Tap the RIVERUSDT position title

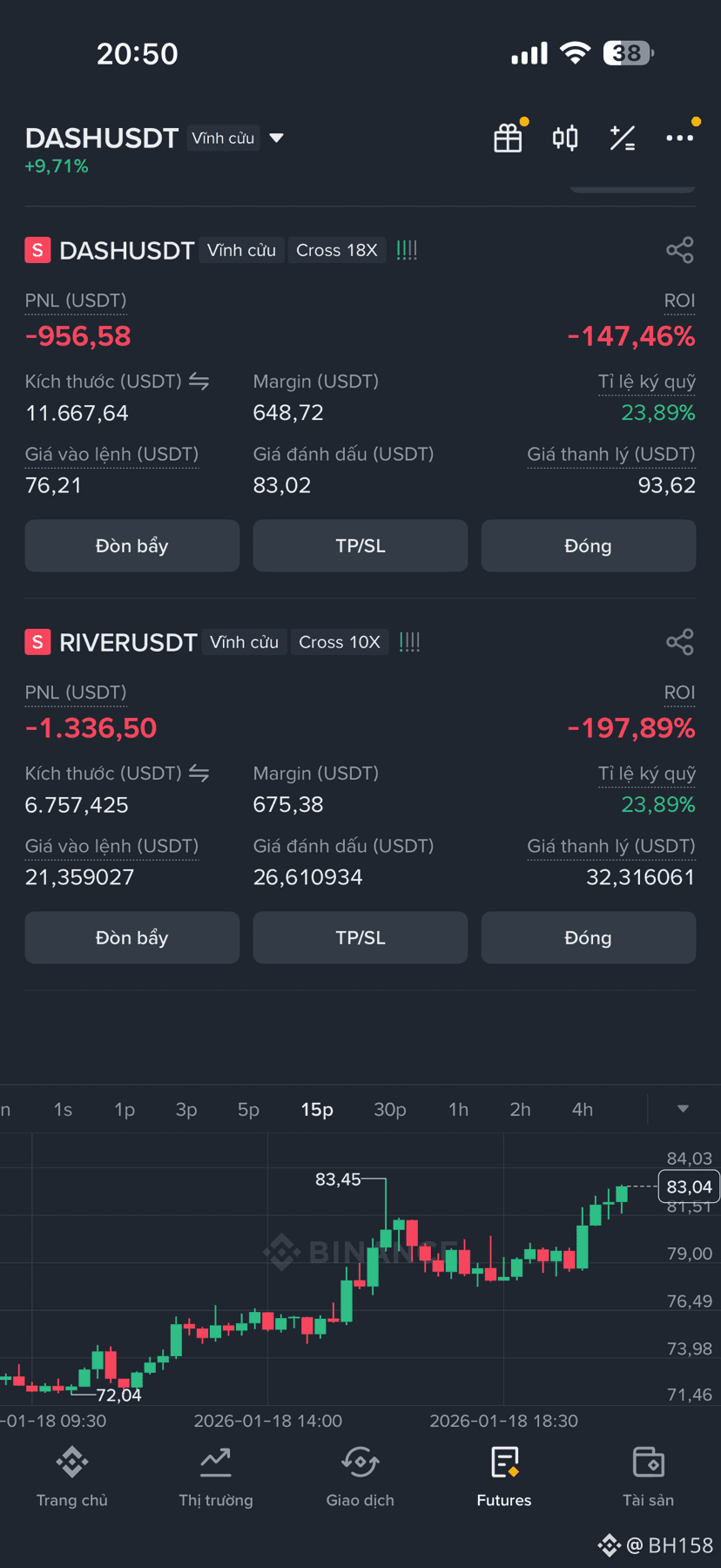click(128, 643)
